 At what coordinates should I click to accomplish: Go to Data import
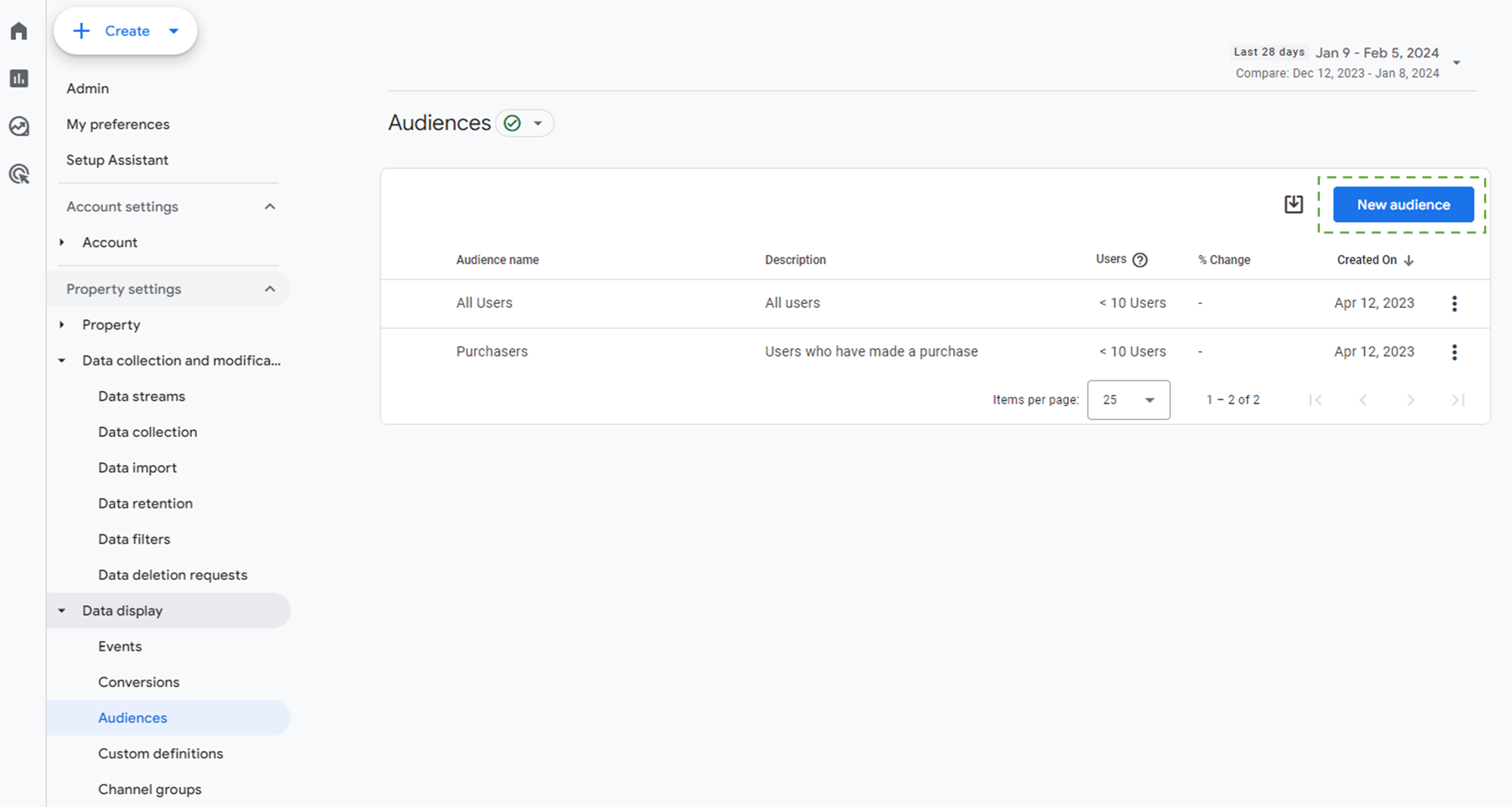point(138,467)
